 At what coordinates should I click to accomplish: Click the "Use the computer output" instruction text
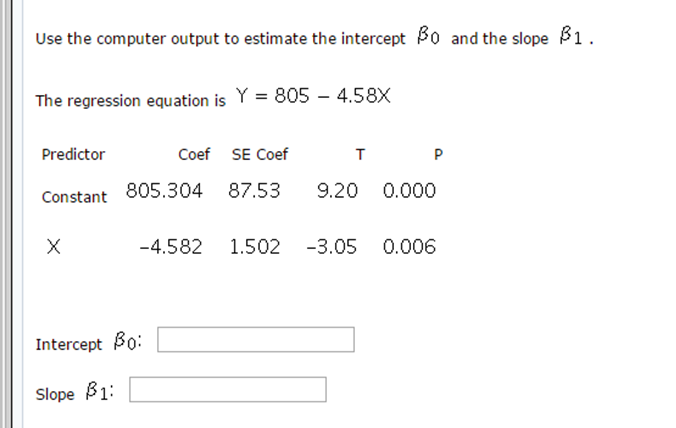coord(220,39)
